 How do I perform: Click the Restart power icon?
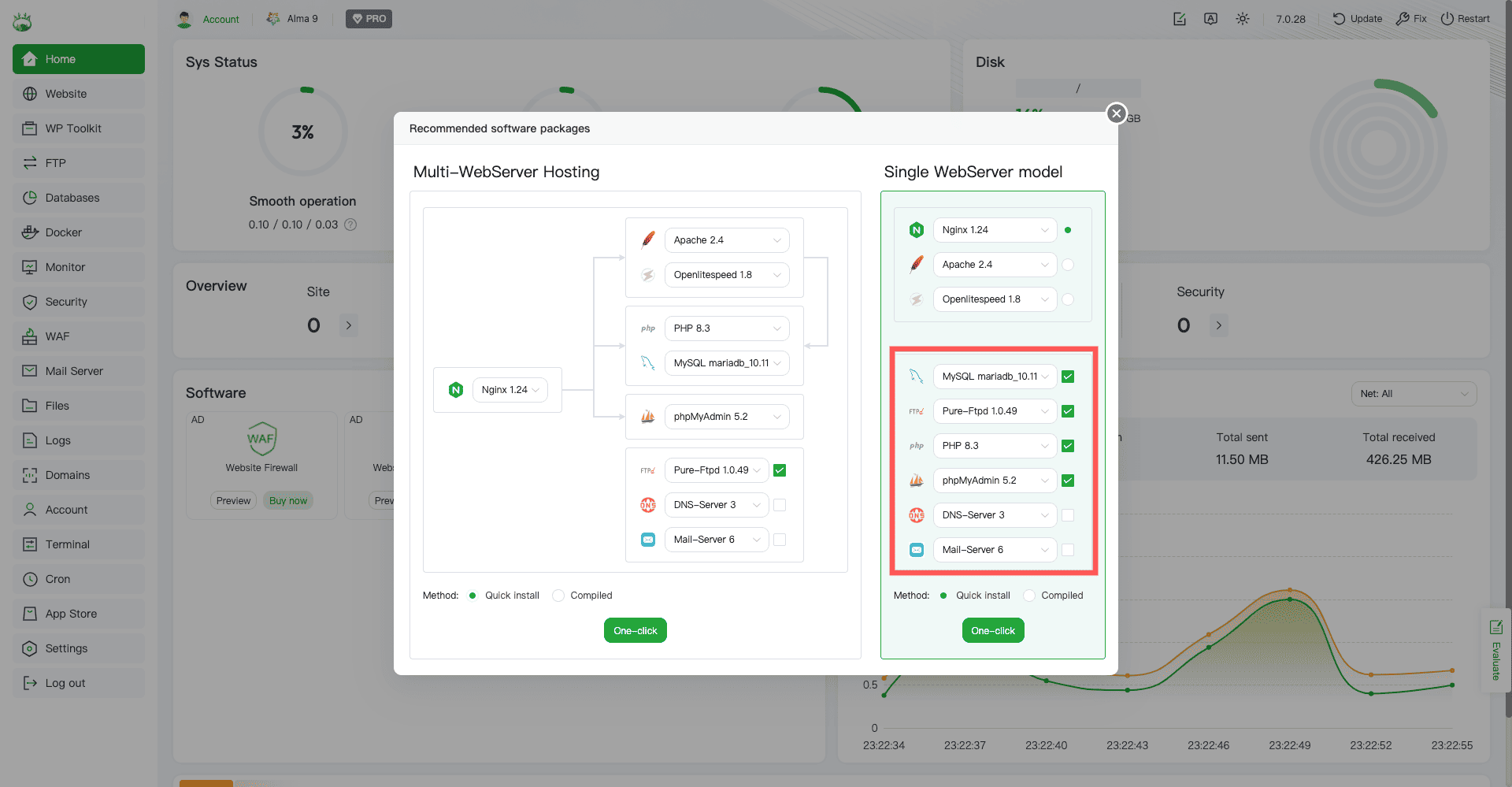(1447, 19)
